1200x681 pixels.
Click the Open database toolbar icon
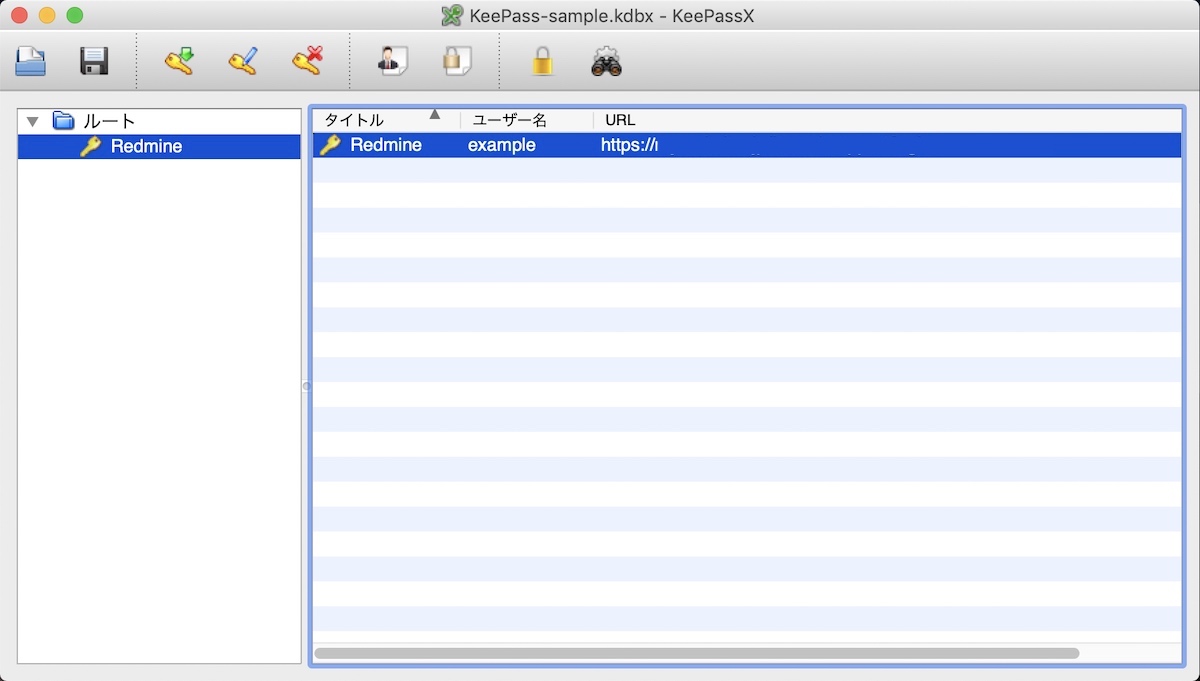31,62
